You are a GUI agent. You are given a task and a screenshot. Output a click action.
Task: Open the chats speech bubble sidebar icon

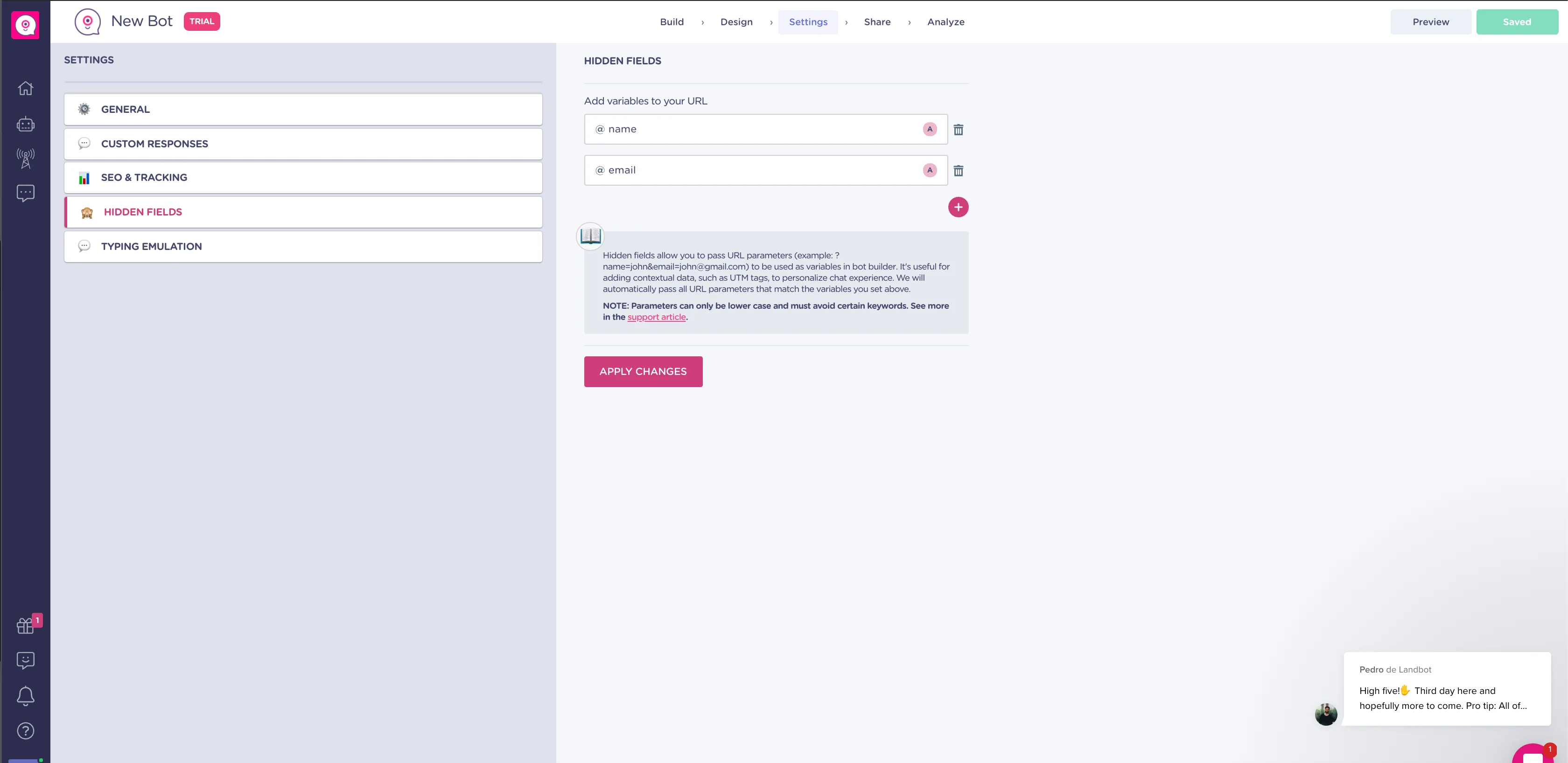[x=26, y=194]
